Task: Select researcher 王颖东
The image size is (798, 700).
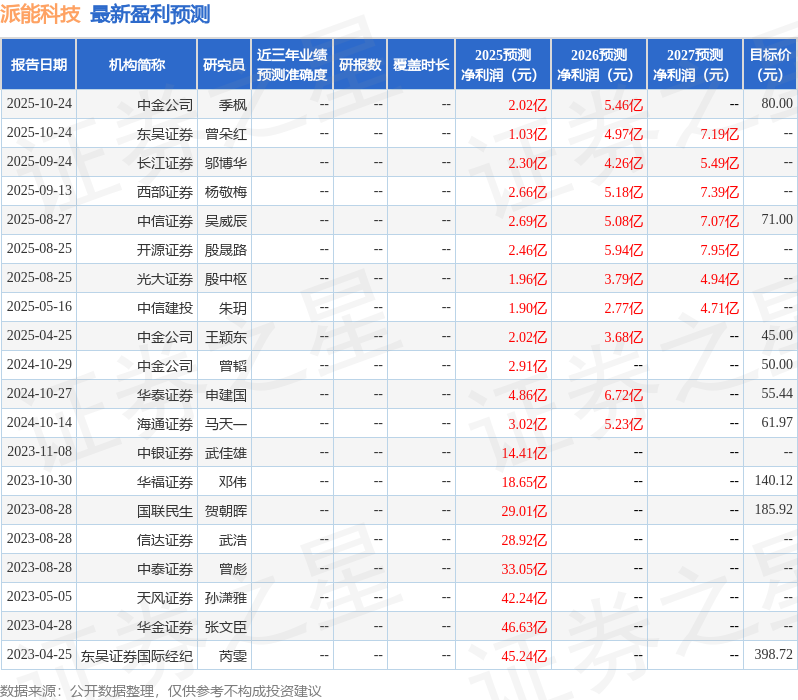Action: [226, 337]
